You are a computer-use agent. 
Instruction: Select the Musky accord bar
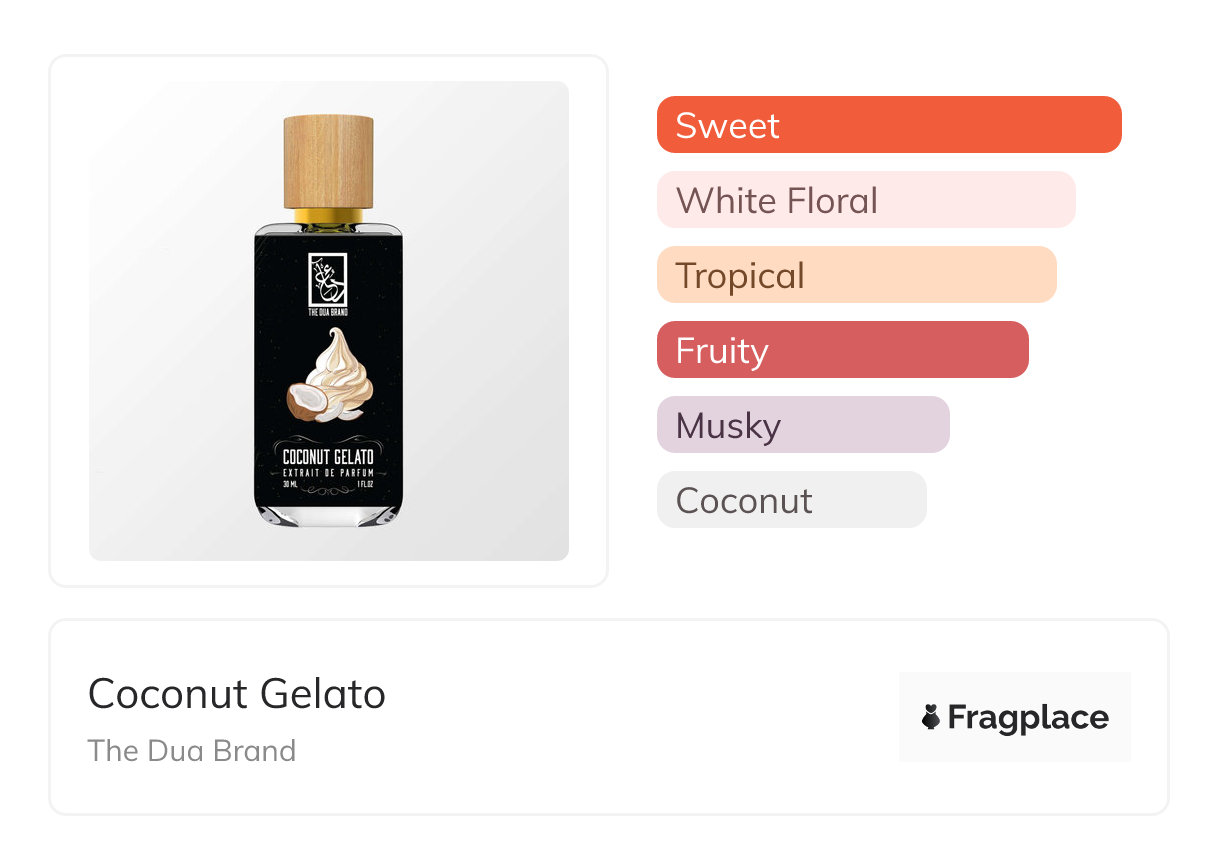802,425
